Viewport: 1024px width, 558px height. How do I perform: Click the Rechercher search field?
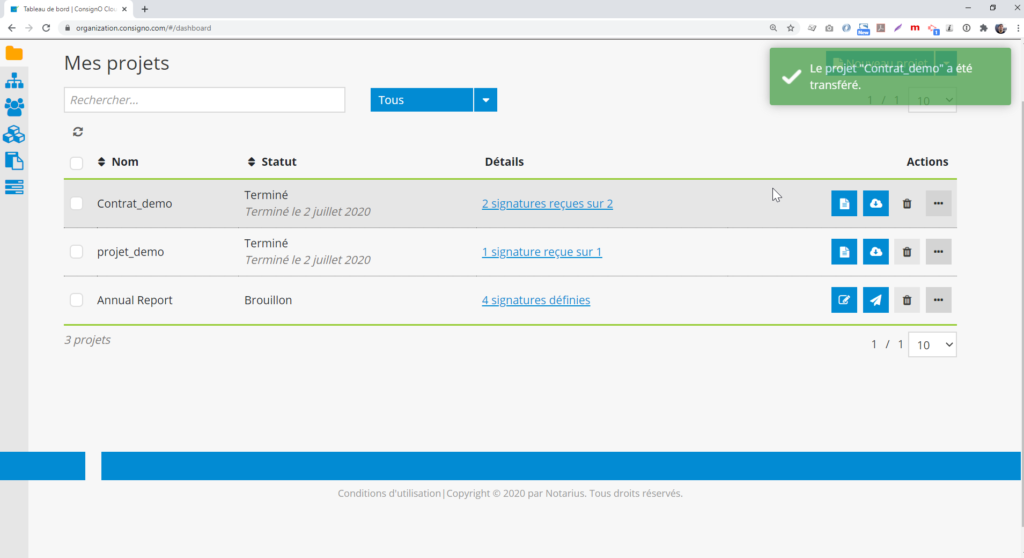click(204, 100)
